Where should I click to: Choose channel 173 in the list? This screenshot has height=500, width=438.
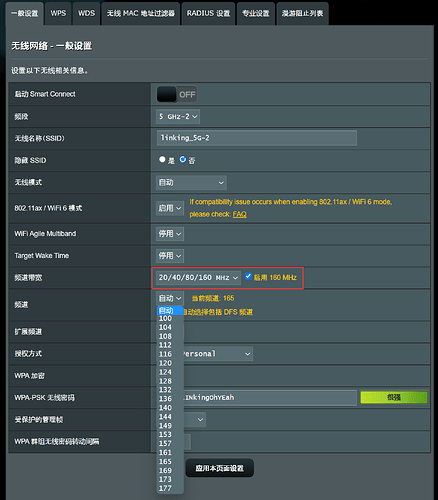170,479
